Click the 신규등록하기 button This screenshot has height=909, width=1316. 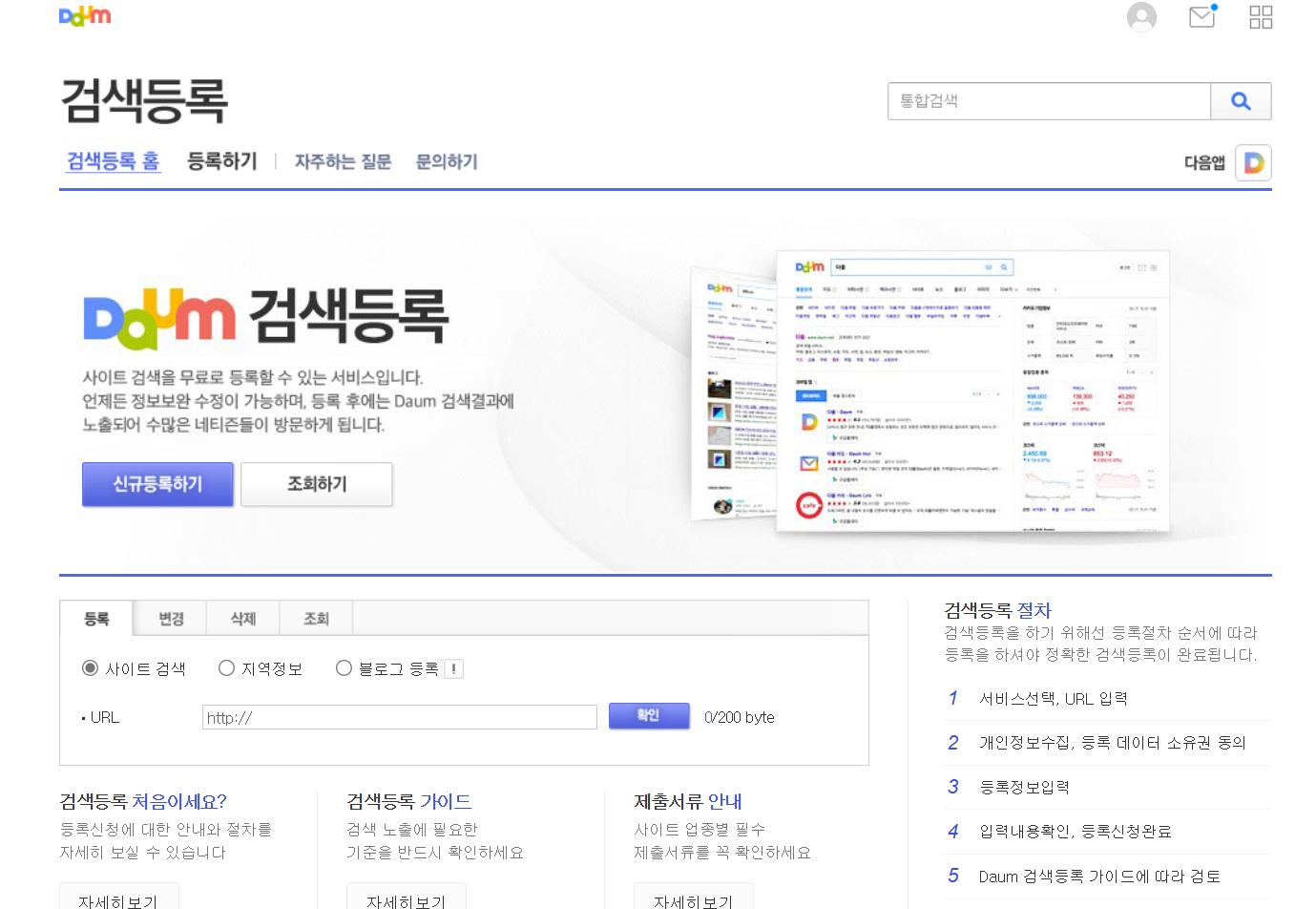(x=157, y=484)
